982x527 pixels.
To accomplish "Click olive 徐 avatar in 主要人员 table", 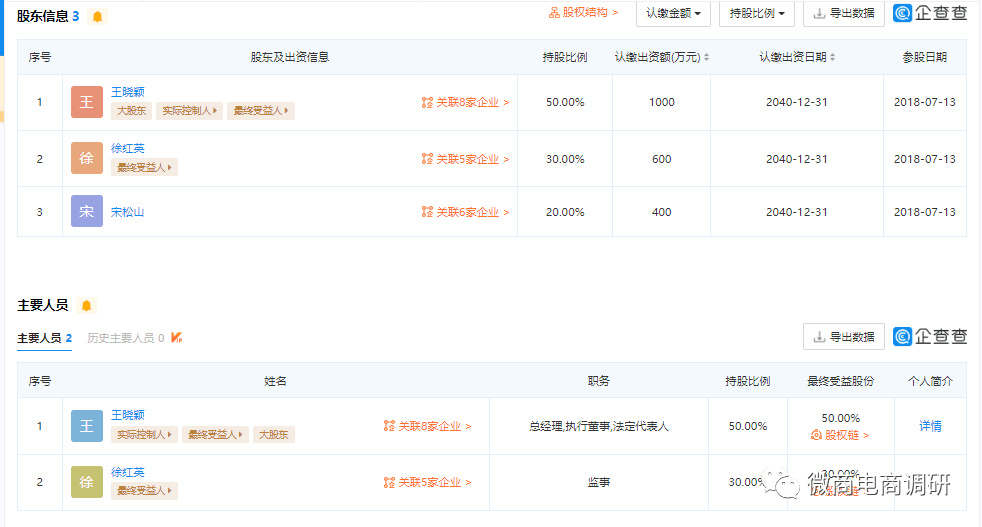I will 86,482.
